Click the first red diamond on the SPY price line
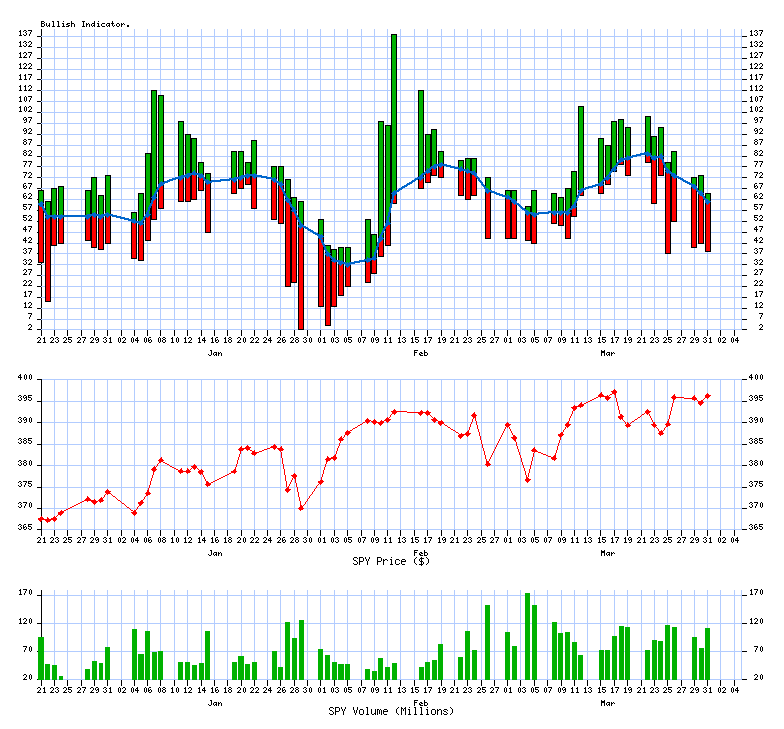This screenshot has width=784, height=729. pos(41,519)
